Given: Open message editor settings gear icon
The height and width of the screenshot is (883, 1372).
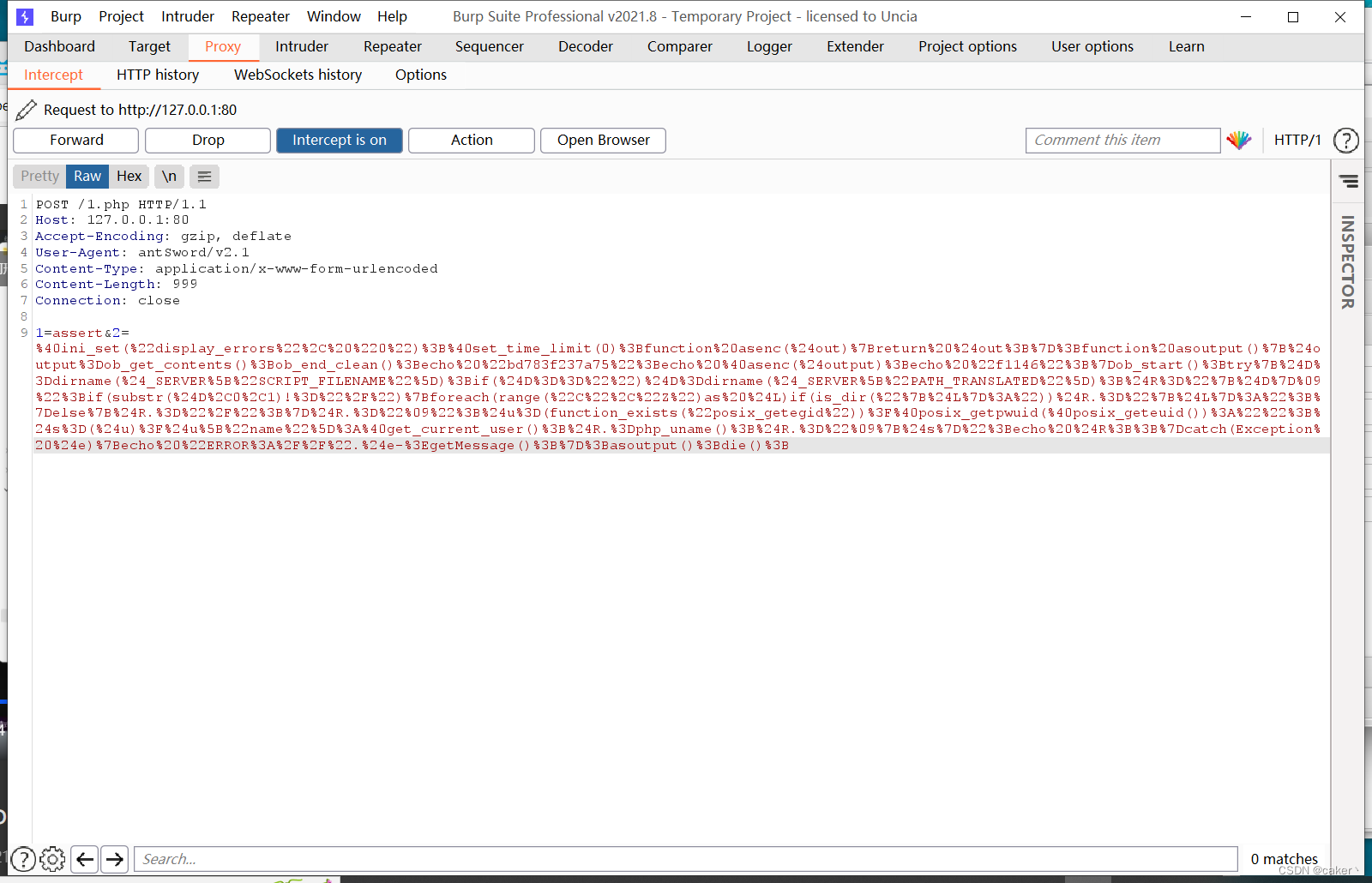Looking at the screenshot, I should point(52,858).
